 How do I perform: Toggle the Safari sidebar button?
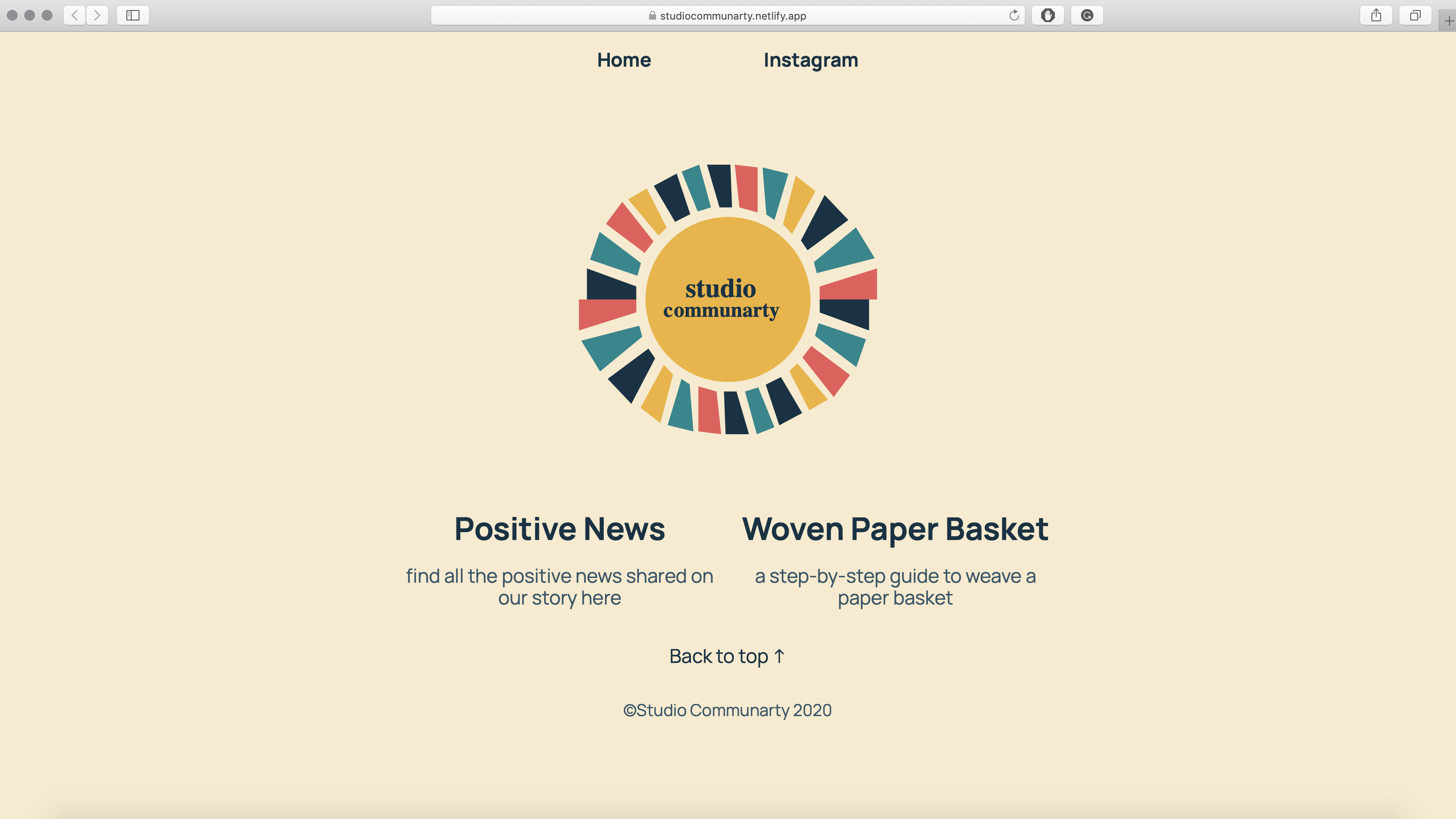133,15
